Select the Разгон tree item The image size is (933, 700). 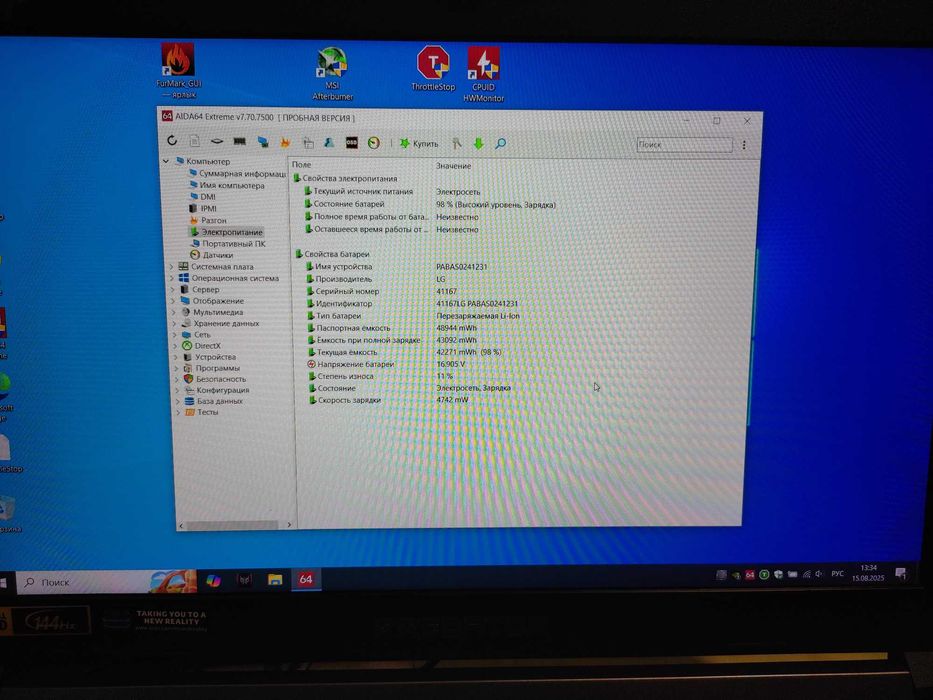tap(208, 220)
